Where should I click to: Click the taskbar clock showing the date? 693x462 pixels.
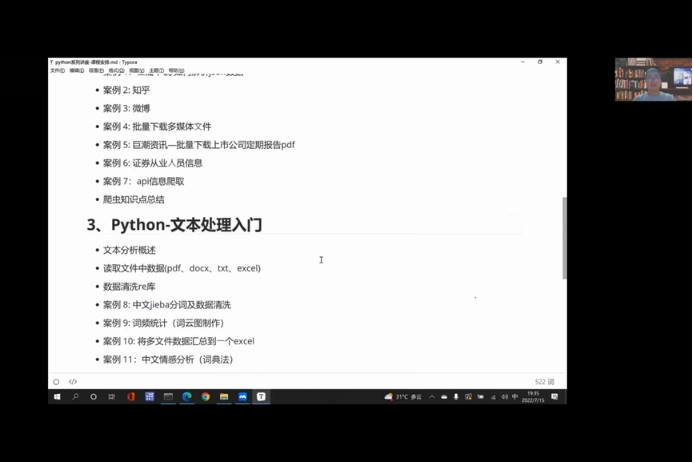click(533, 397)
